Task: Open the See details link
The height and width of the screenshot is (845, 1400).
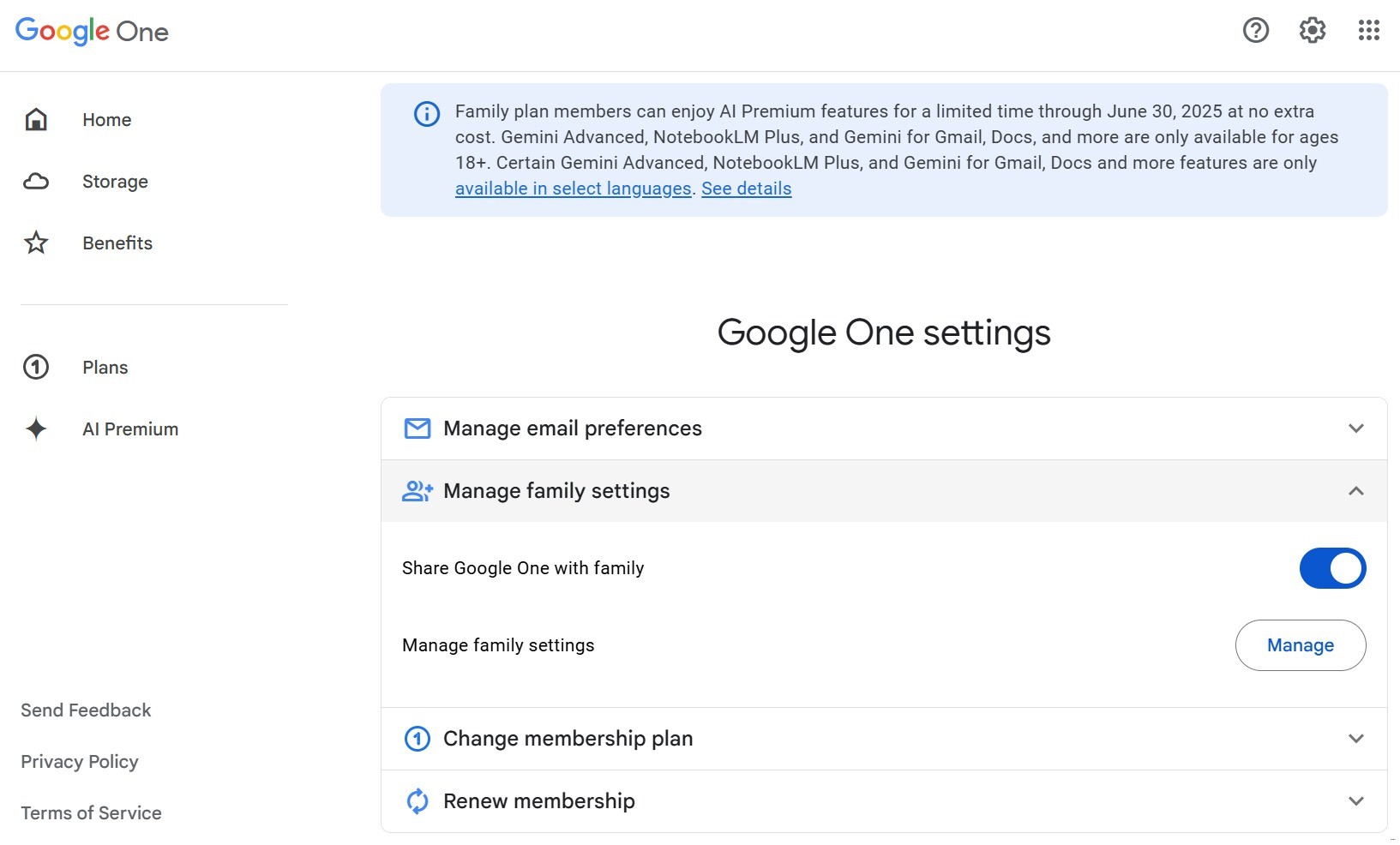Action: pyautogui.click(x=746, y=189)
